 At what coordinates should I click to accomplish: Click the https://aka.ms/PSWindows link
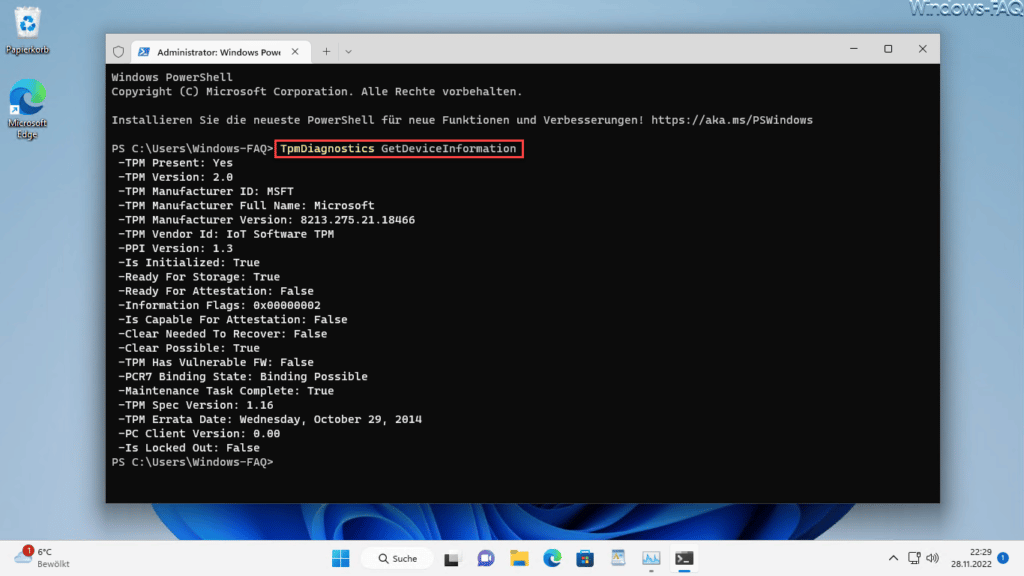(731, 120)
